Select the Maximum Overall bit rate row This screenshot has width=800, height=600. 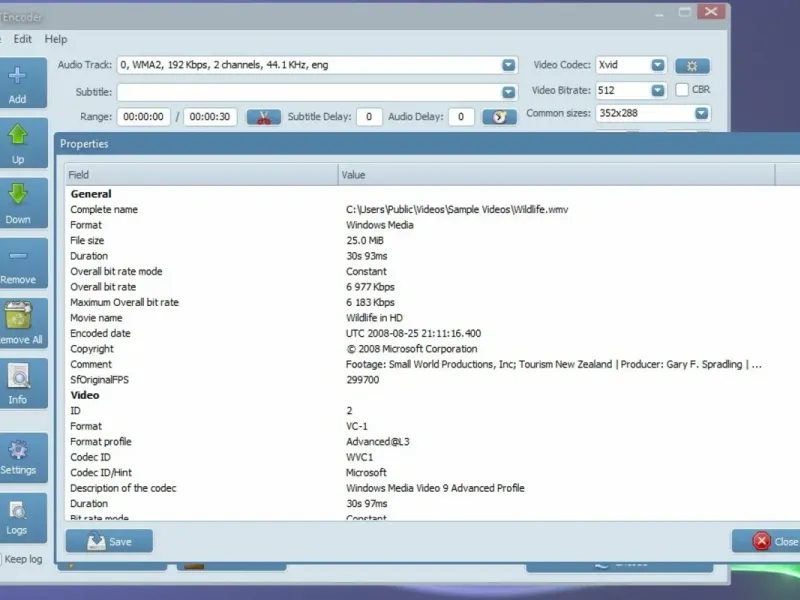coord(433,303)
